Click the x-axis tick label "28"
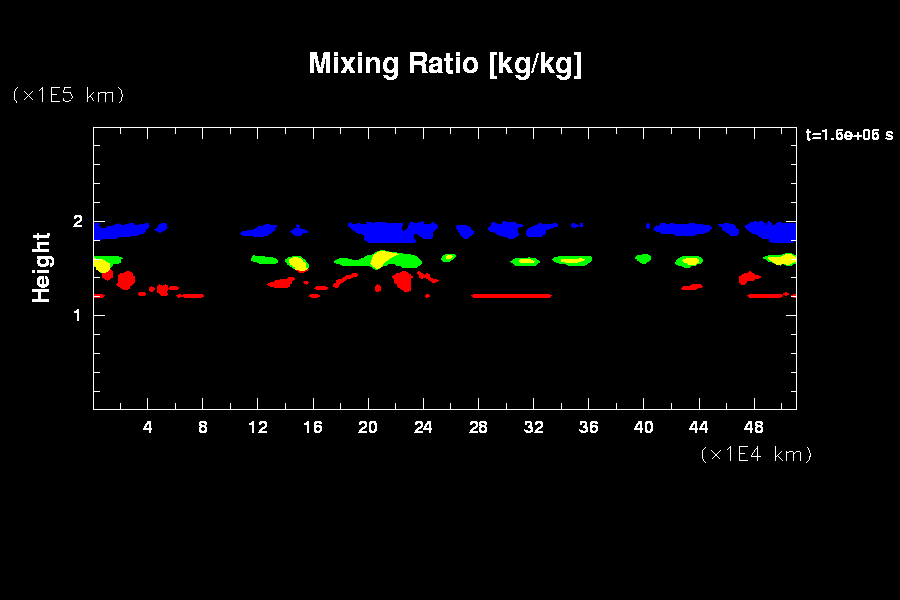Screen dimensions: 900x600 478,427
